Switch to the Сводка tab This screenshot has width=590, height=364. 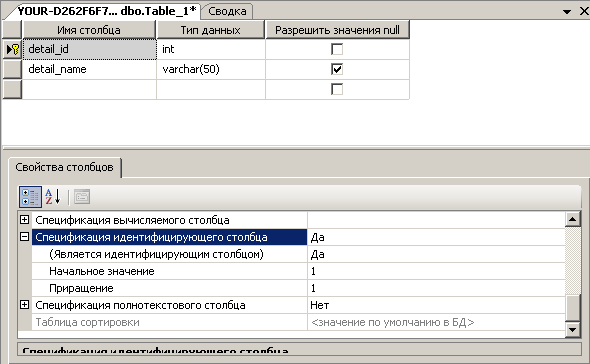(x=227, y=11)
